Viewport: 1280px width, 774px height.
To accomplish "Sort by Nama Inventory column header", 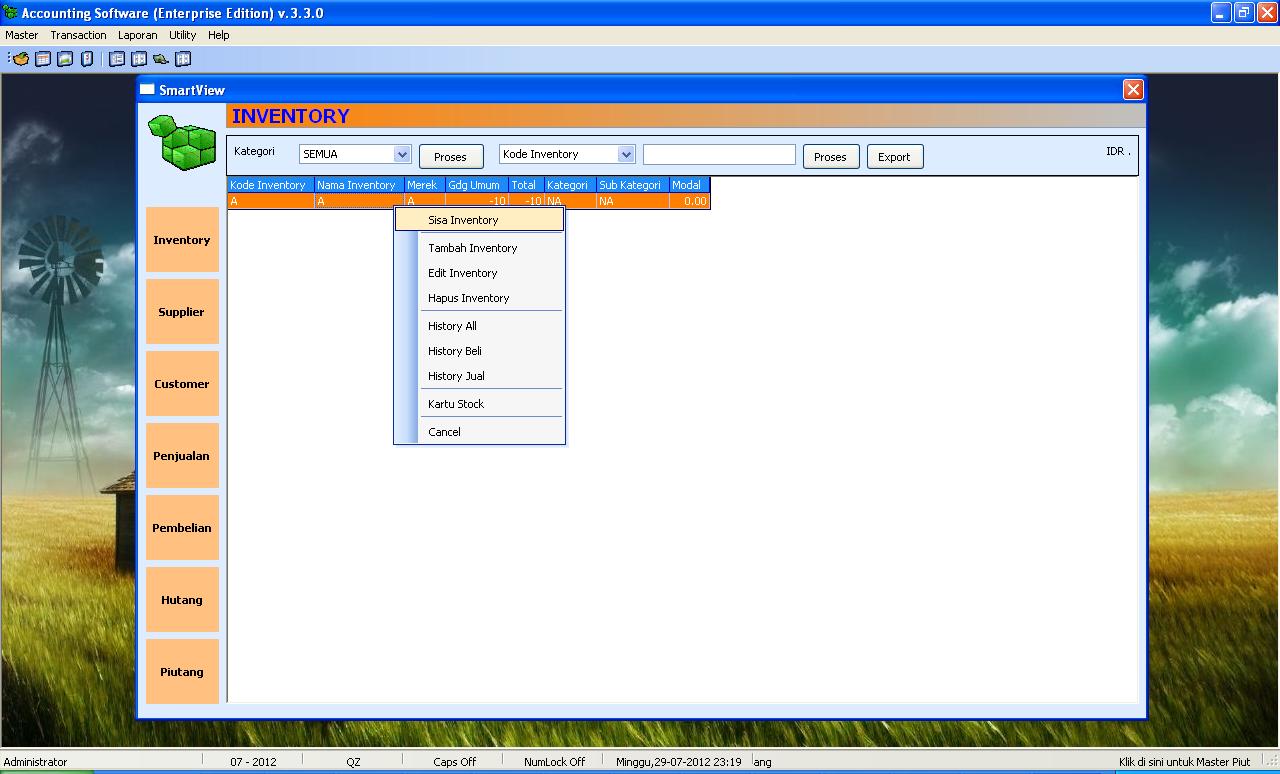I will click(x=359, y=185).
